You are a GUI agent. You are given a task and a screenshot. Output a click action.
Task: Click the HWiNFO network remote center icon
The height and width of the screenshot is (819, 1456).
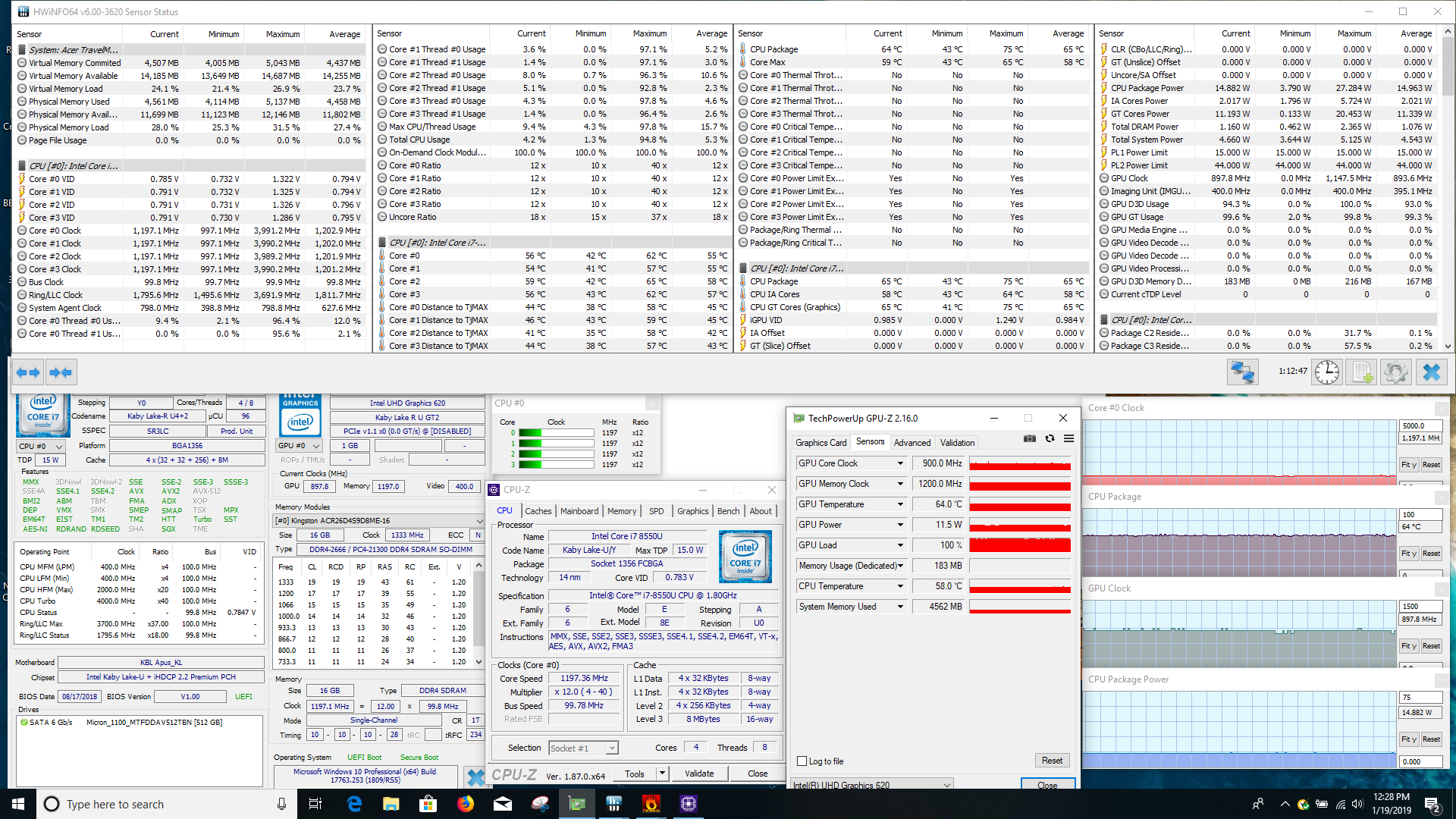tap(1242, 372)
